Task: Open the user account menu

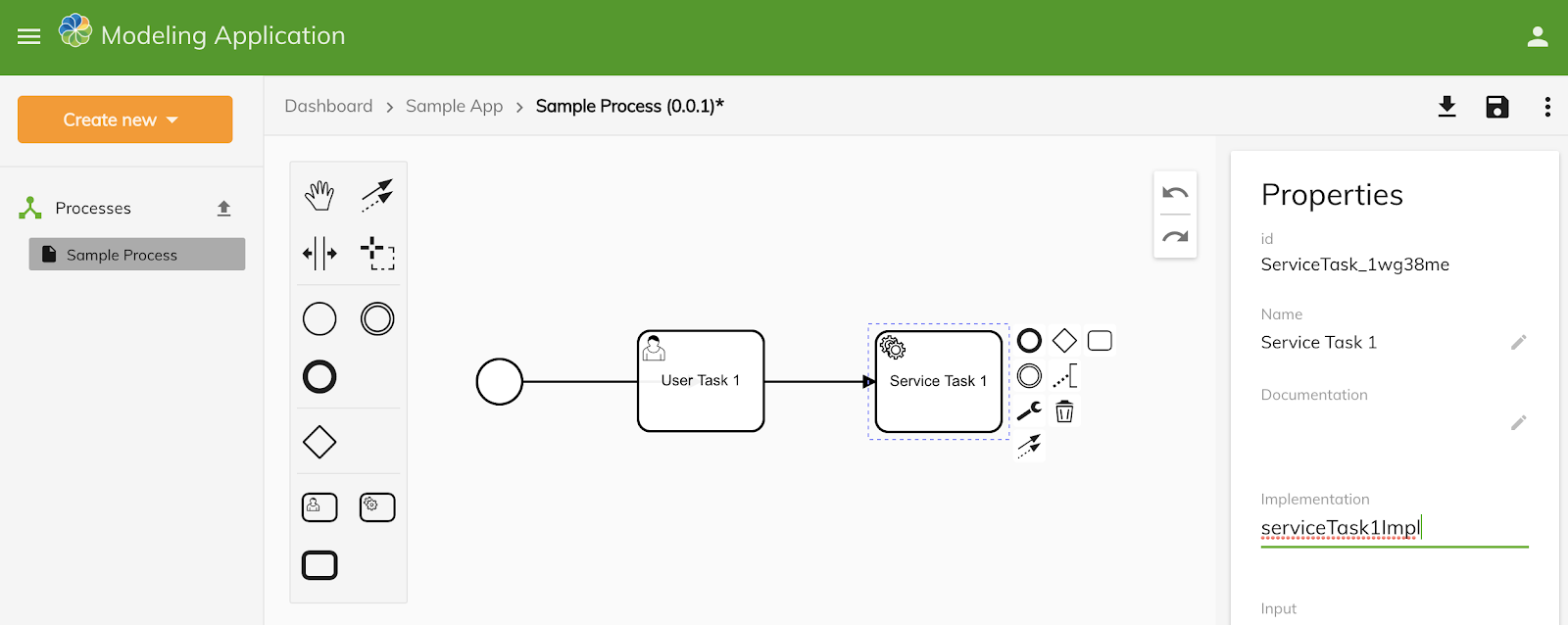Action: [1538, 37]
